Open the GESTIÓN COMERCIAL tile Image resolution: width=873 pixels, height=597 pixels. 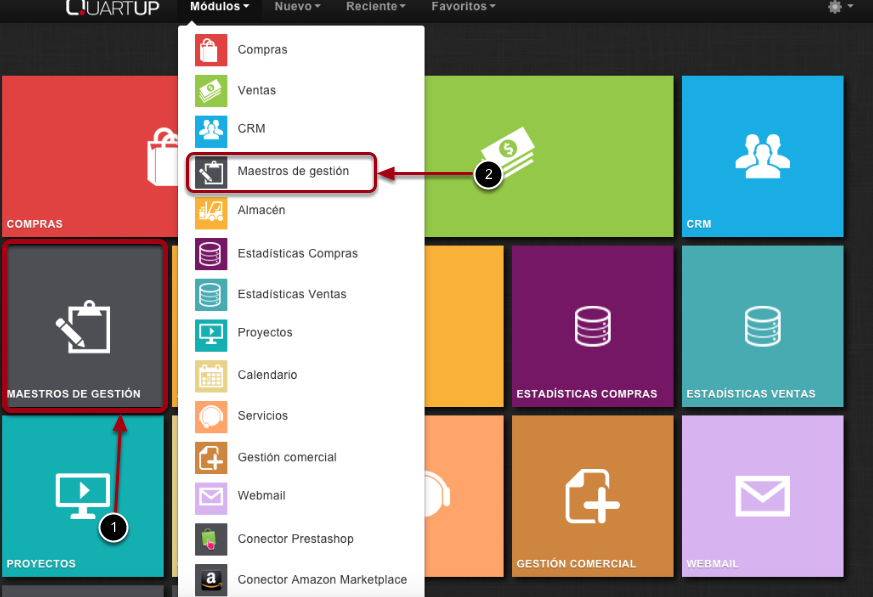tap(592, 496)
